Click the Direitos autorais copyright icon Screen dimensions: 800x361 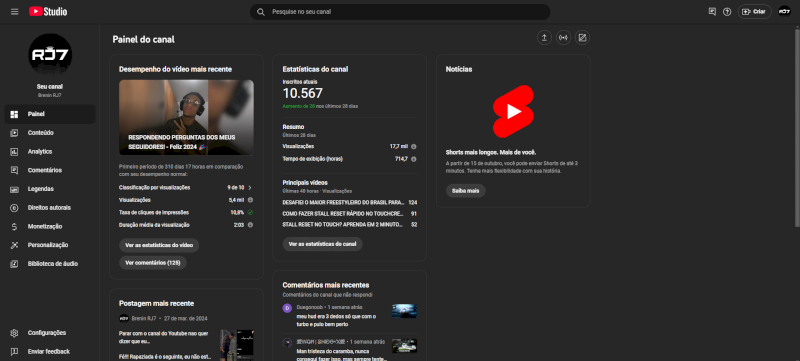click(14, 208)
